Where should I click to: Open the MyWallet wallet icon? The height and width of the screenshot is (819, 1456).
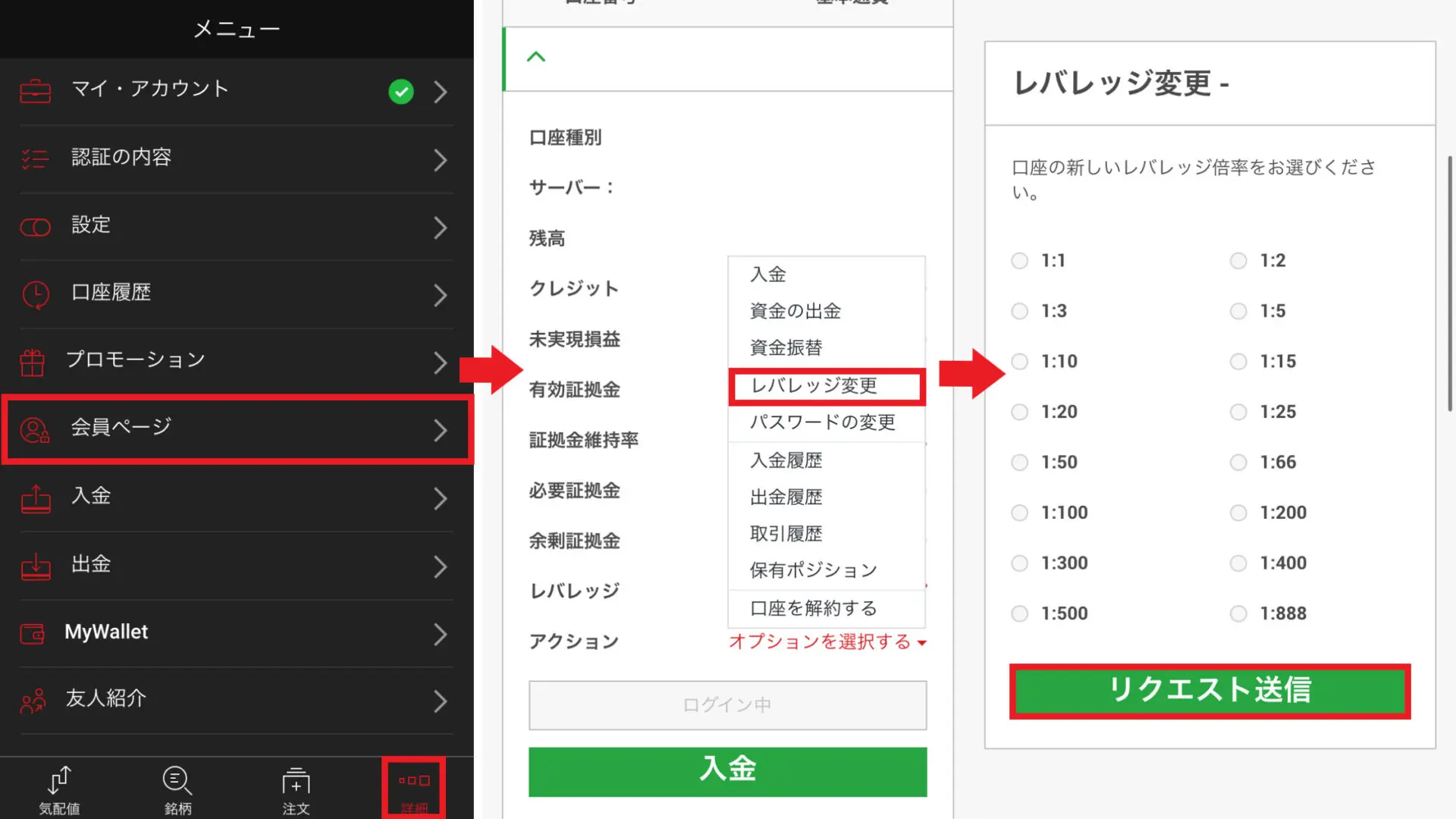(32, 634)
